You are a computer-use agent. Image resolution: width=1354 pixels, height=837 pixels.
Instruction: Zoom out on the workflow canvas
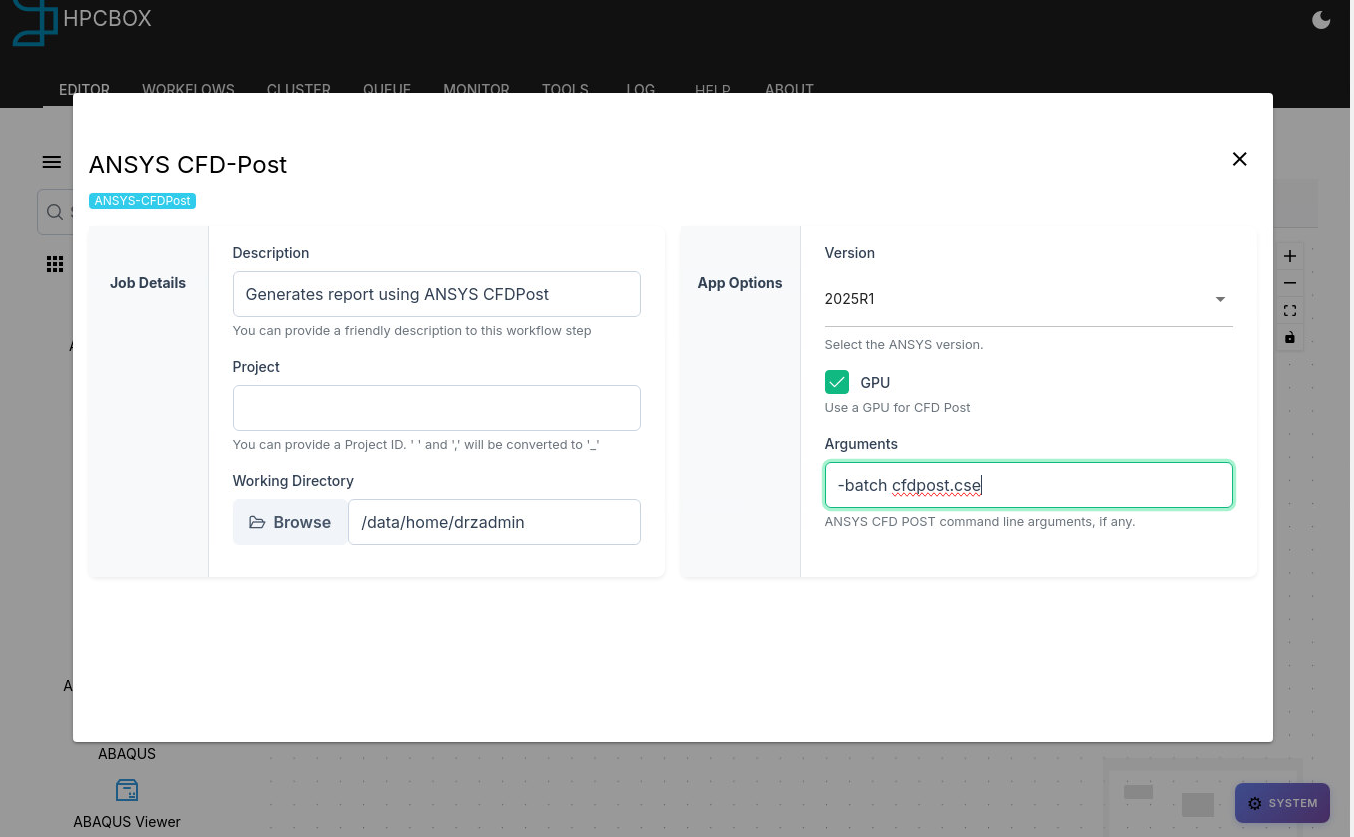coord(1290,283)
